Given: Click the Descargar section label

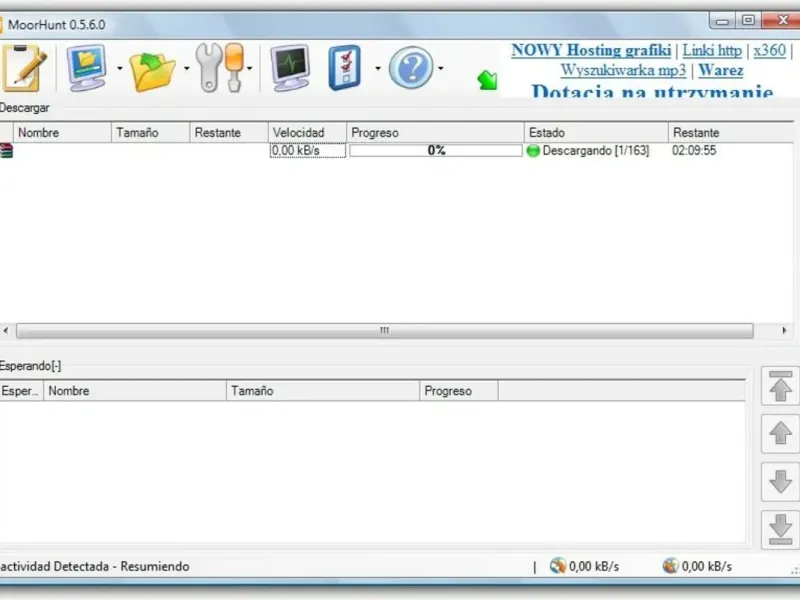Looking at the screenshot, I should (24, 108).
